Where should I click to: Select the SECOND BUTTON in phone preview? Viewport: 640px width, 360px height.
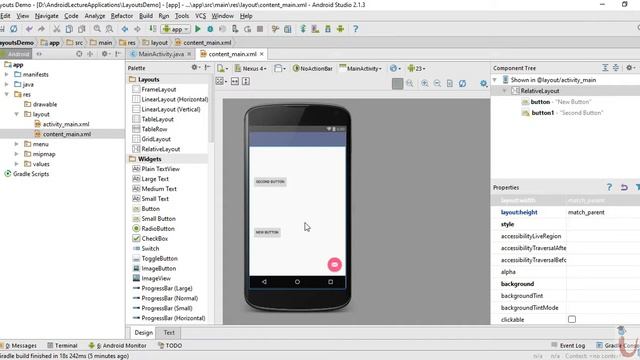click(270, 182)
